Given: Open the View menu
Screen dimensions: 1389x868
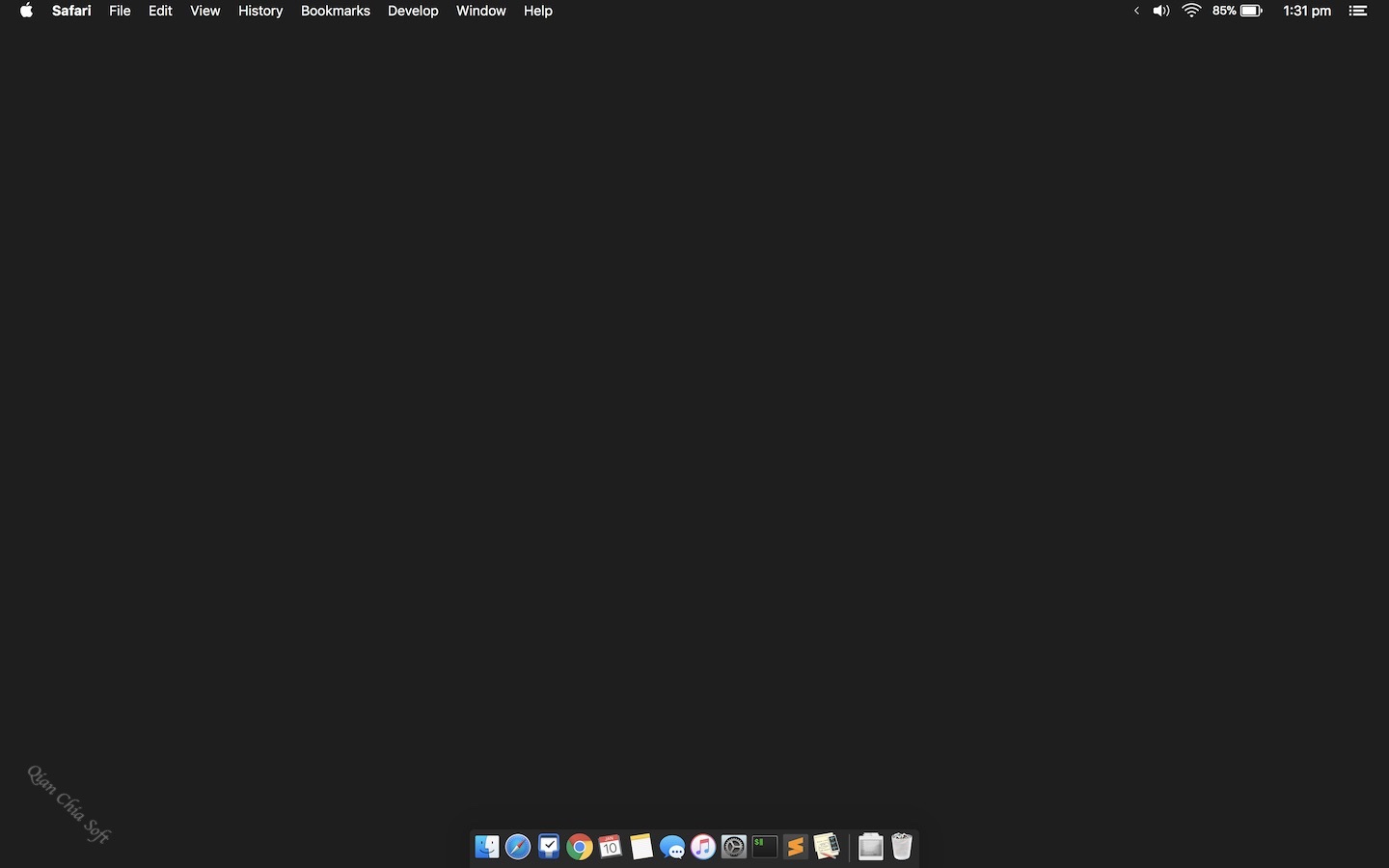Looking at the screenshot, I should (x=204, y=11).
